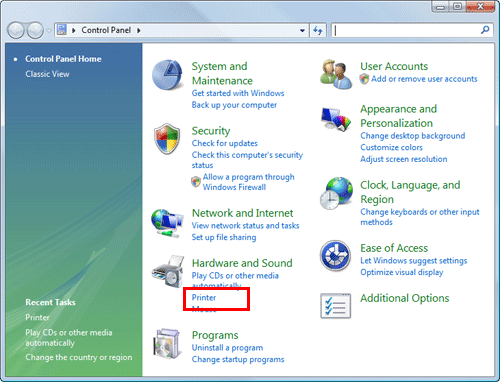This screenshot has height=382, width=500.
Task: Click Get started with Windows link
Action: [238, 93]
